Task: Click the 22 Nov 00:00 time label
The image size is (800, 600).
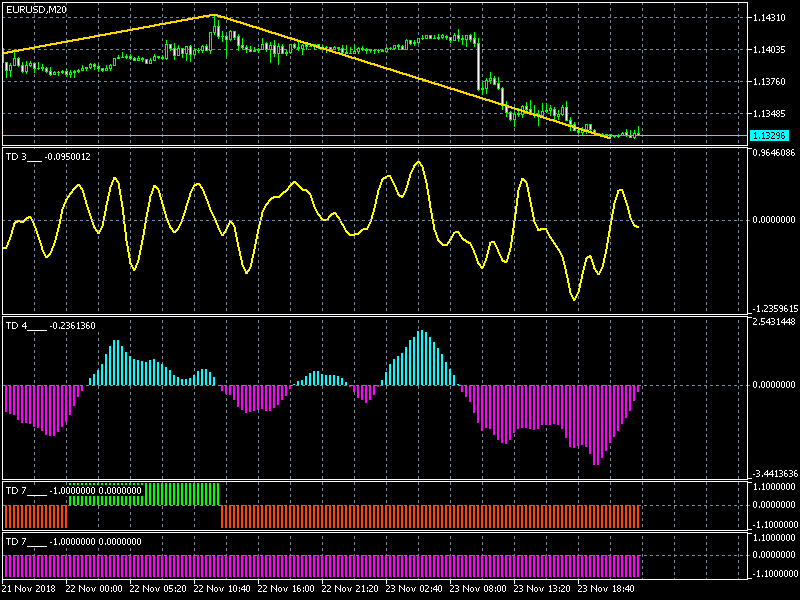Action: click(x=94, y=589)
